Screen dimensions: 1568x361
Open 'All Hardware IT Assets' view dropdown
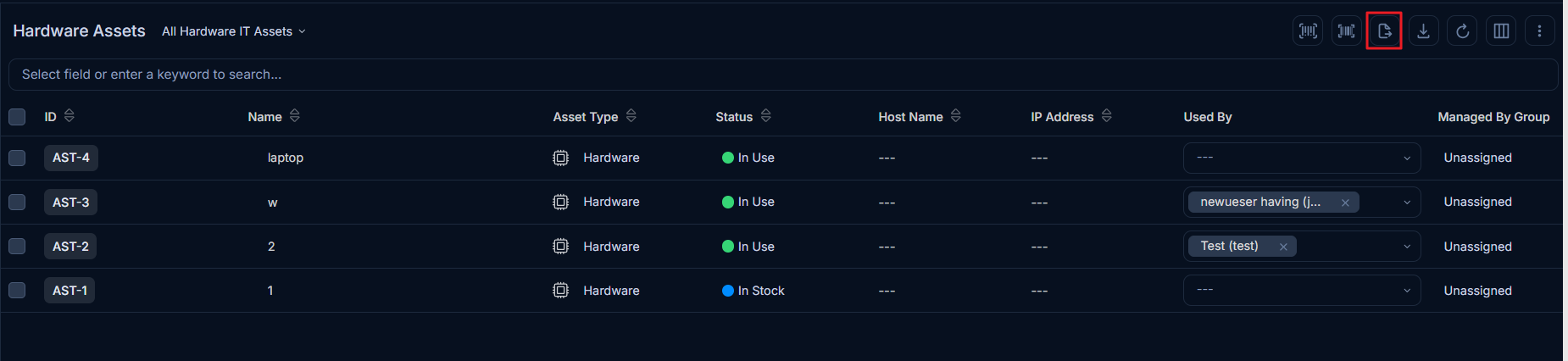point(234,31)
